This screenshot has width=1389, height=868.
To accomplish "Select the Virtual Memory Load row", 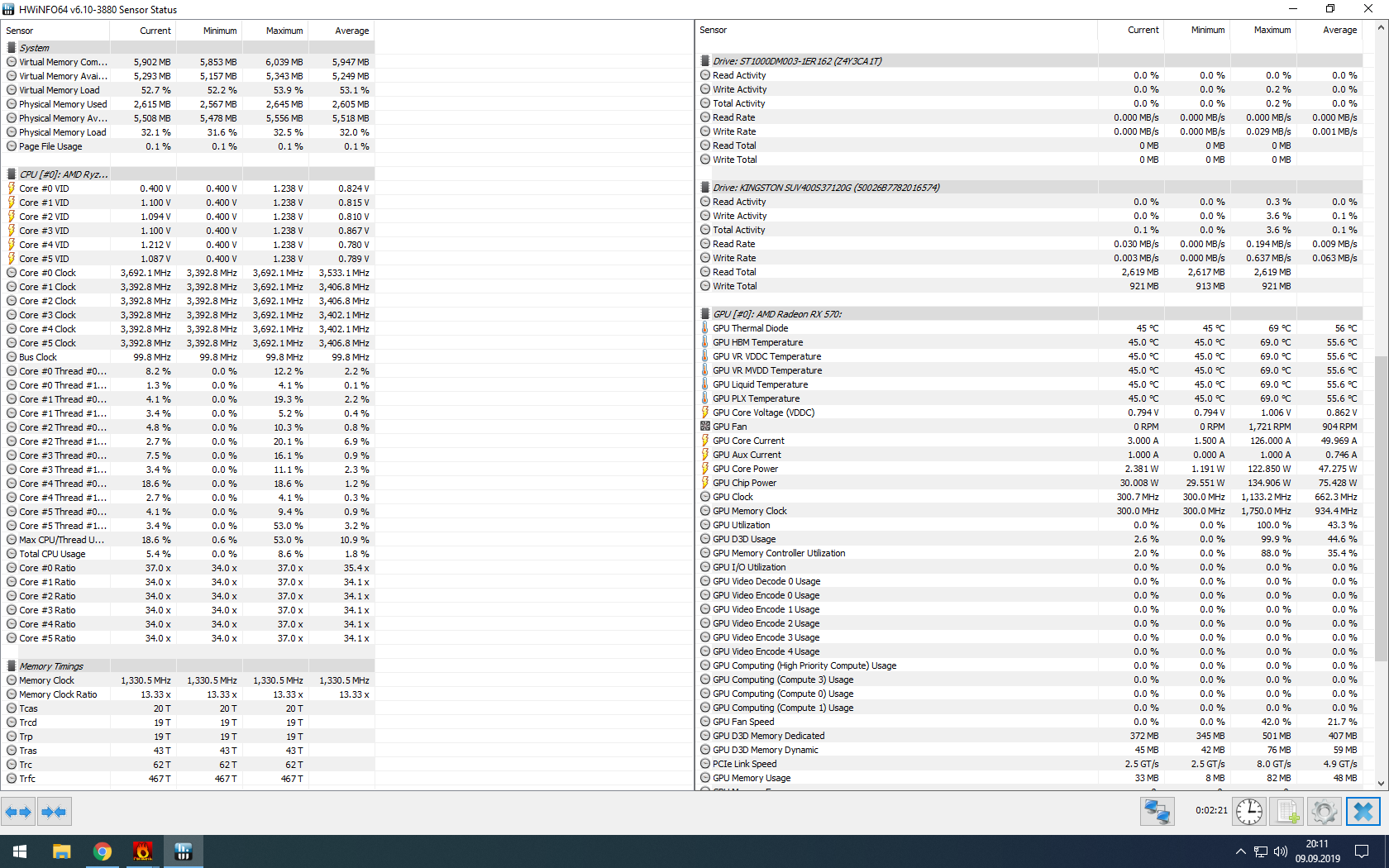I will click(189, 90).
